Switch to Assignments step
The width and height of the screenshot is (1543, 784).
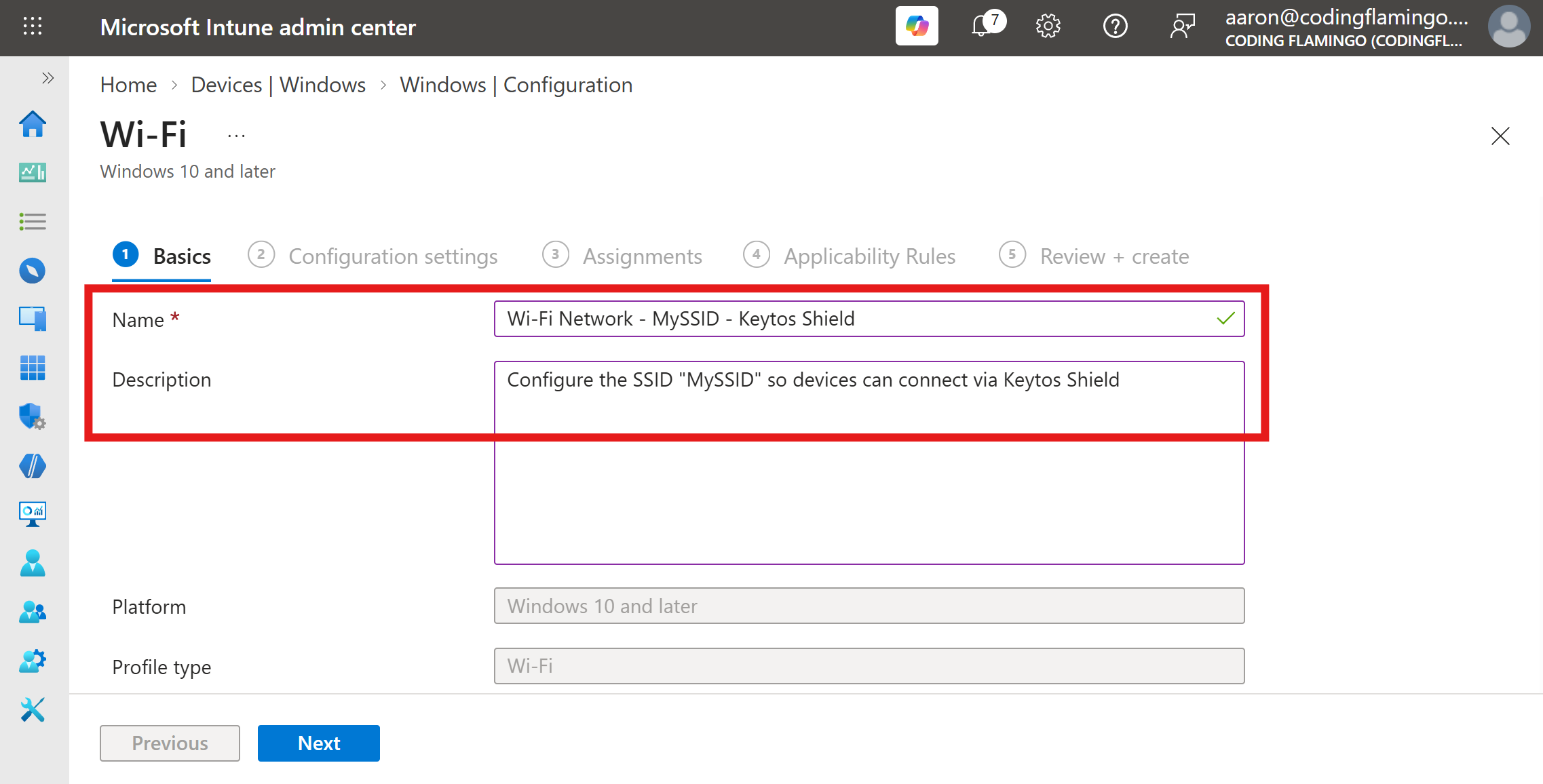622,256
